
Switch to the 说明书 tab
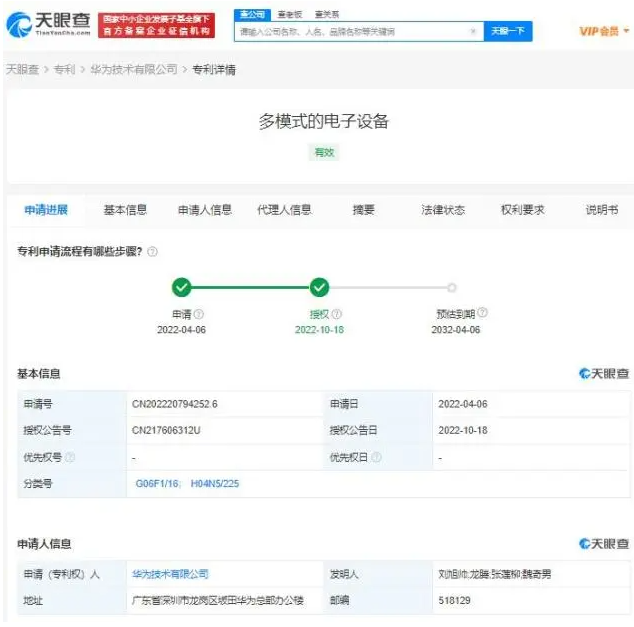pos(602,210)
